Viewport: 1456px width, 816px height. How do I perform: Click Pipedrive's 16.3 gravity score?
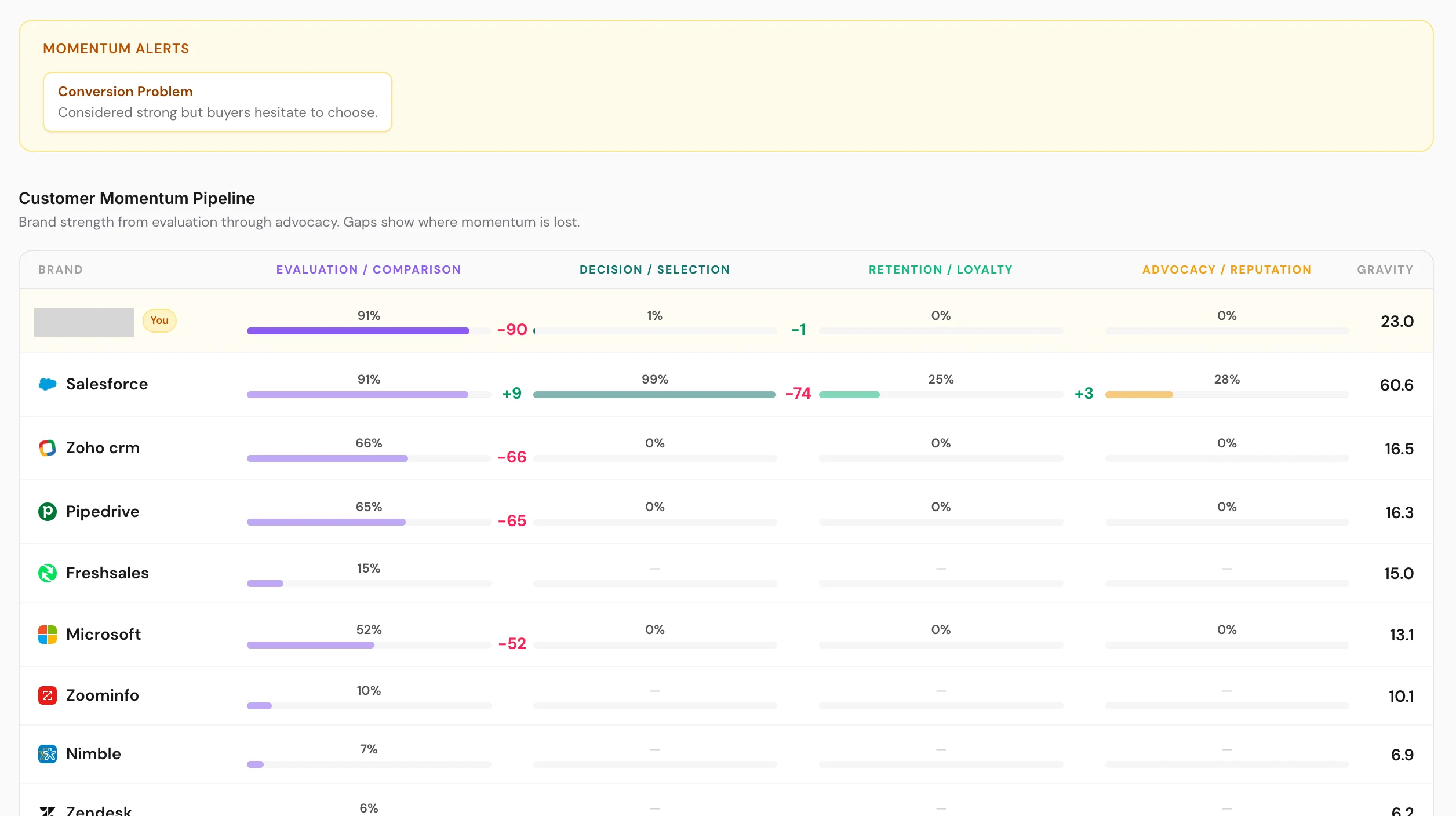pyautogui.click(x=1399, y=513)
